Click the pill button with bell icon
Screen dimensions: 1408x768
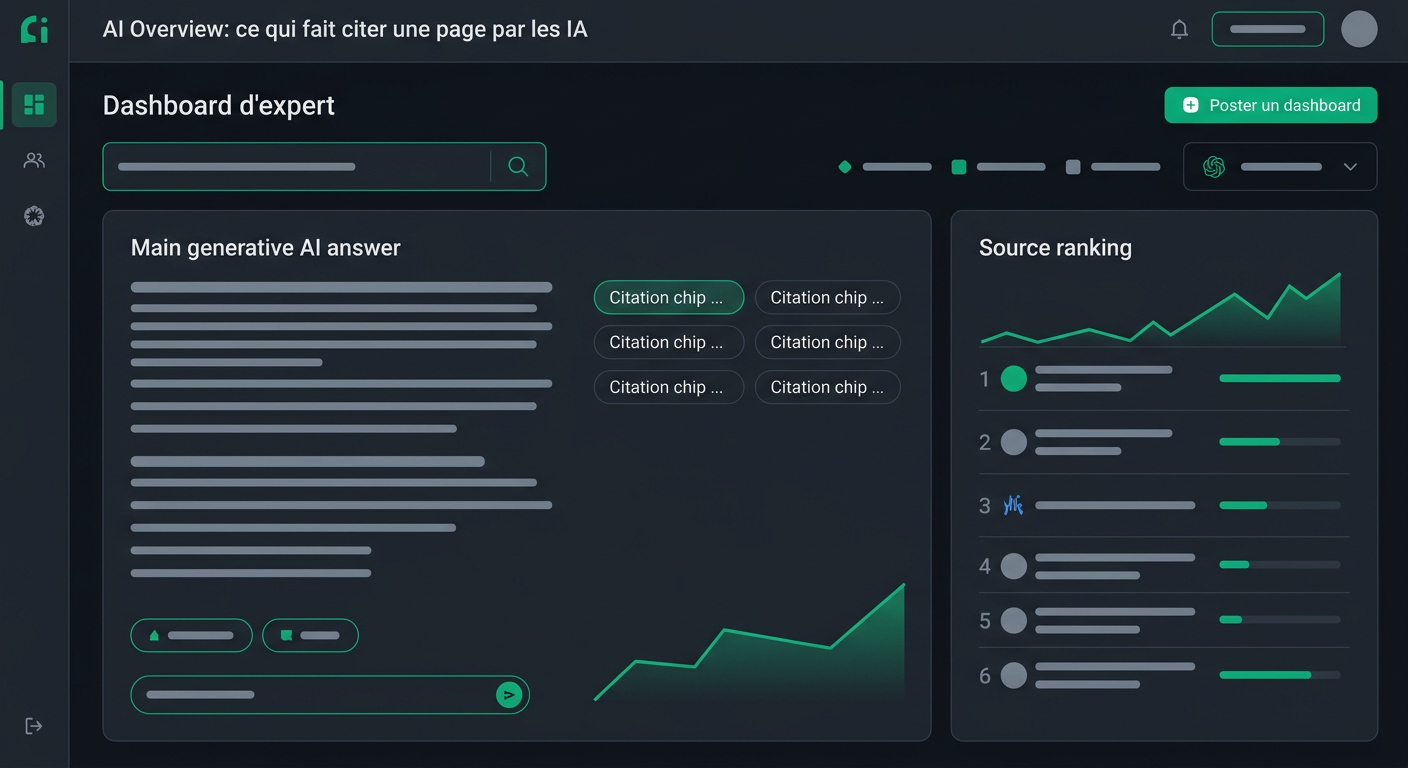191,635
